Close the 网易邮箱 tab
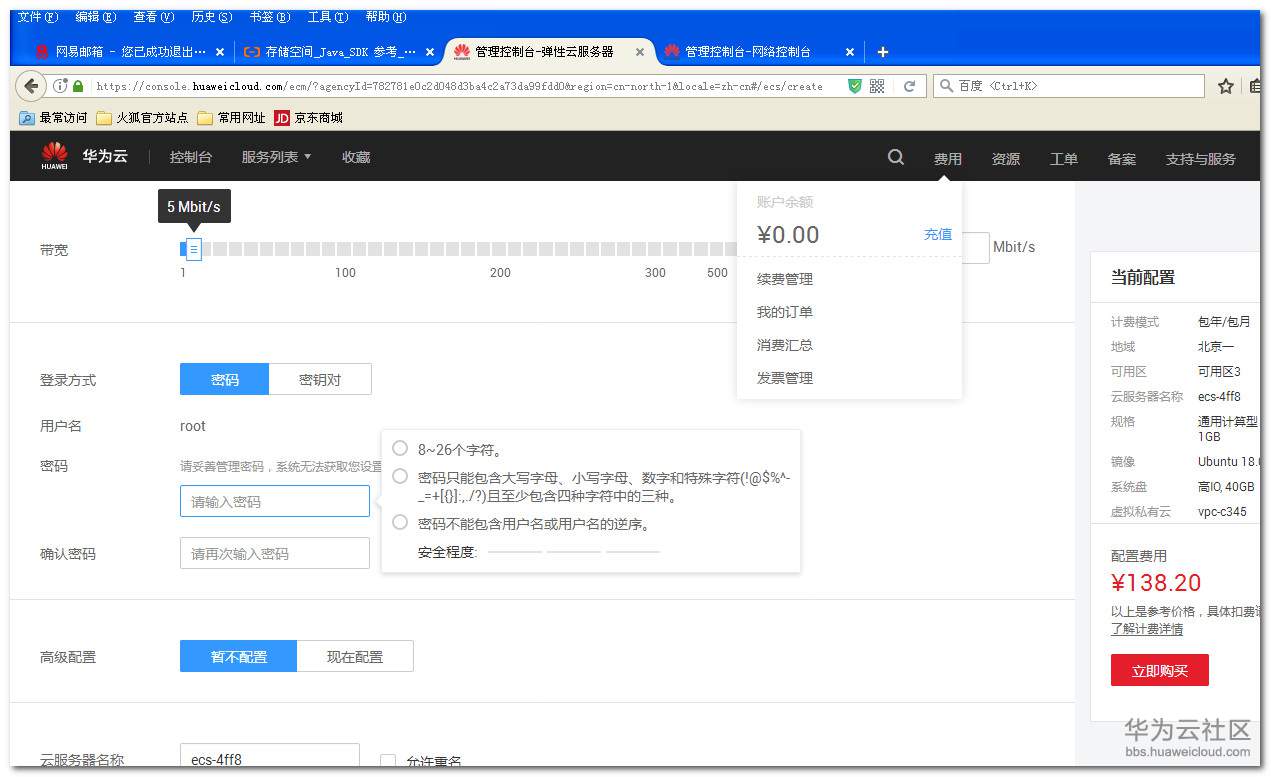Image resolution: width=1271 pixels, height=777 pixels. [220, 52]
